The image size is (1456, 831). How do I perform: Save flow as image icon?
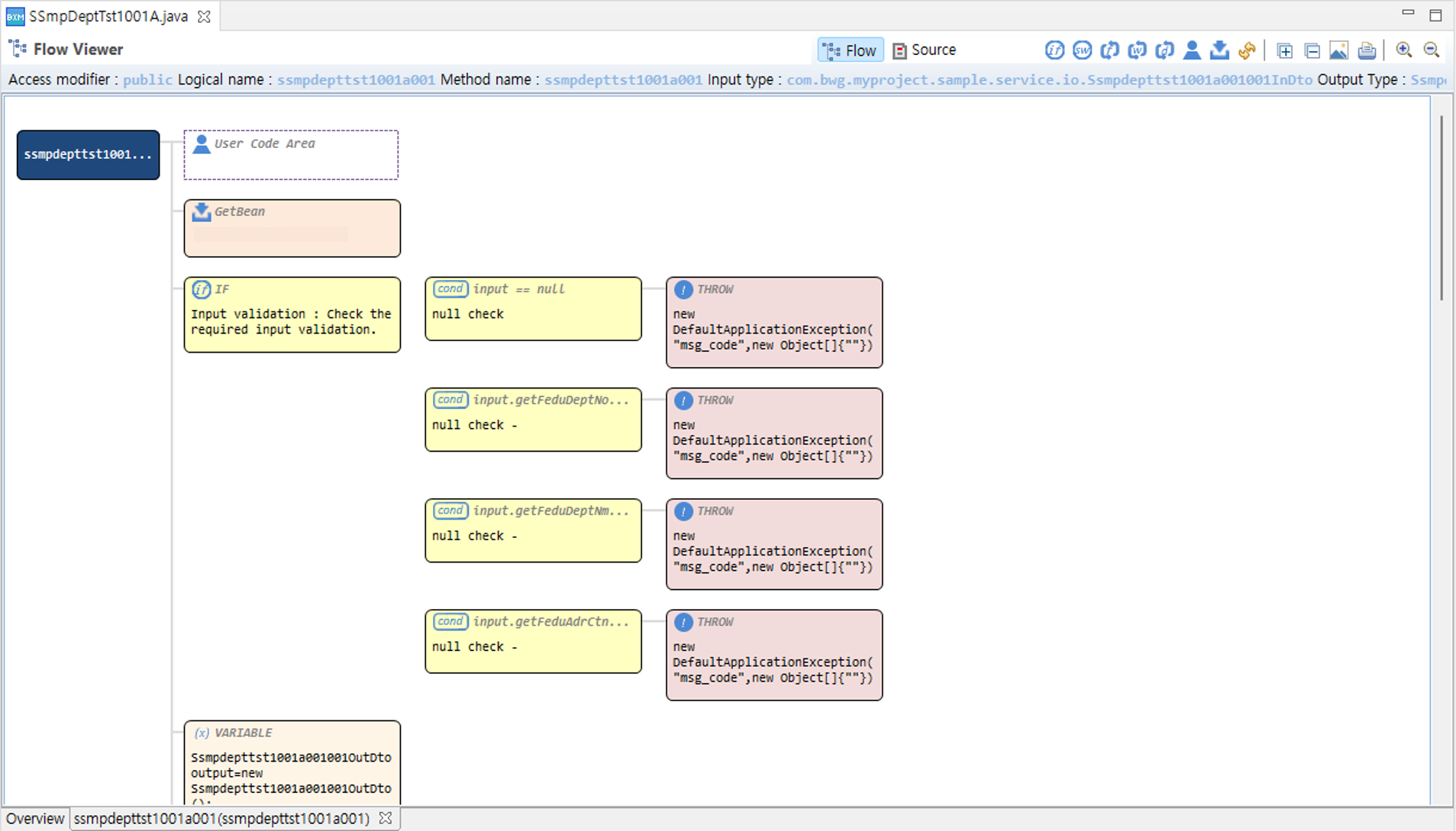[1338, 50]
